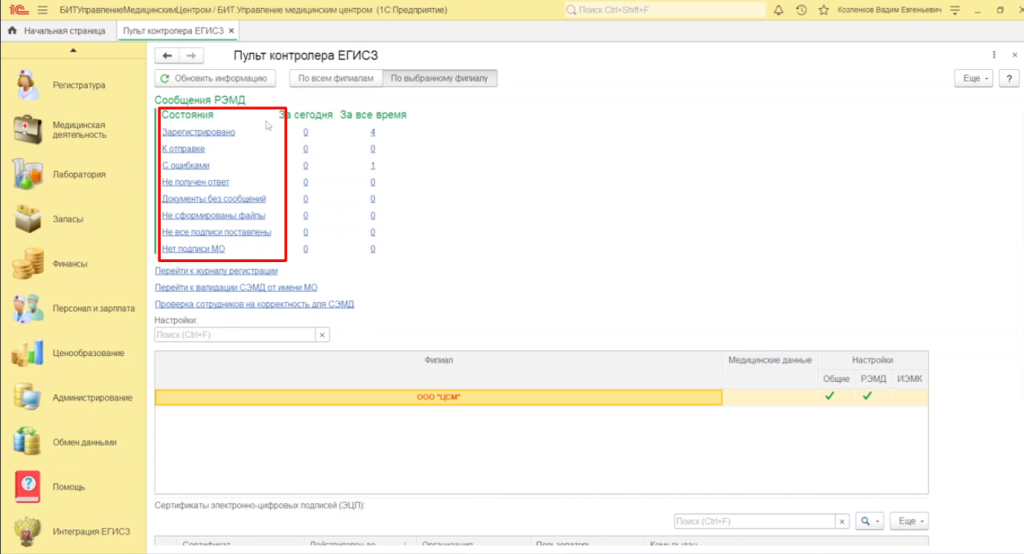
Task: Open the history clock icon
Action: pos(801,9)
